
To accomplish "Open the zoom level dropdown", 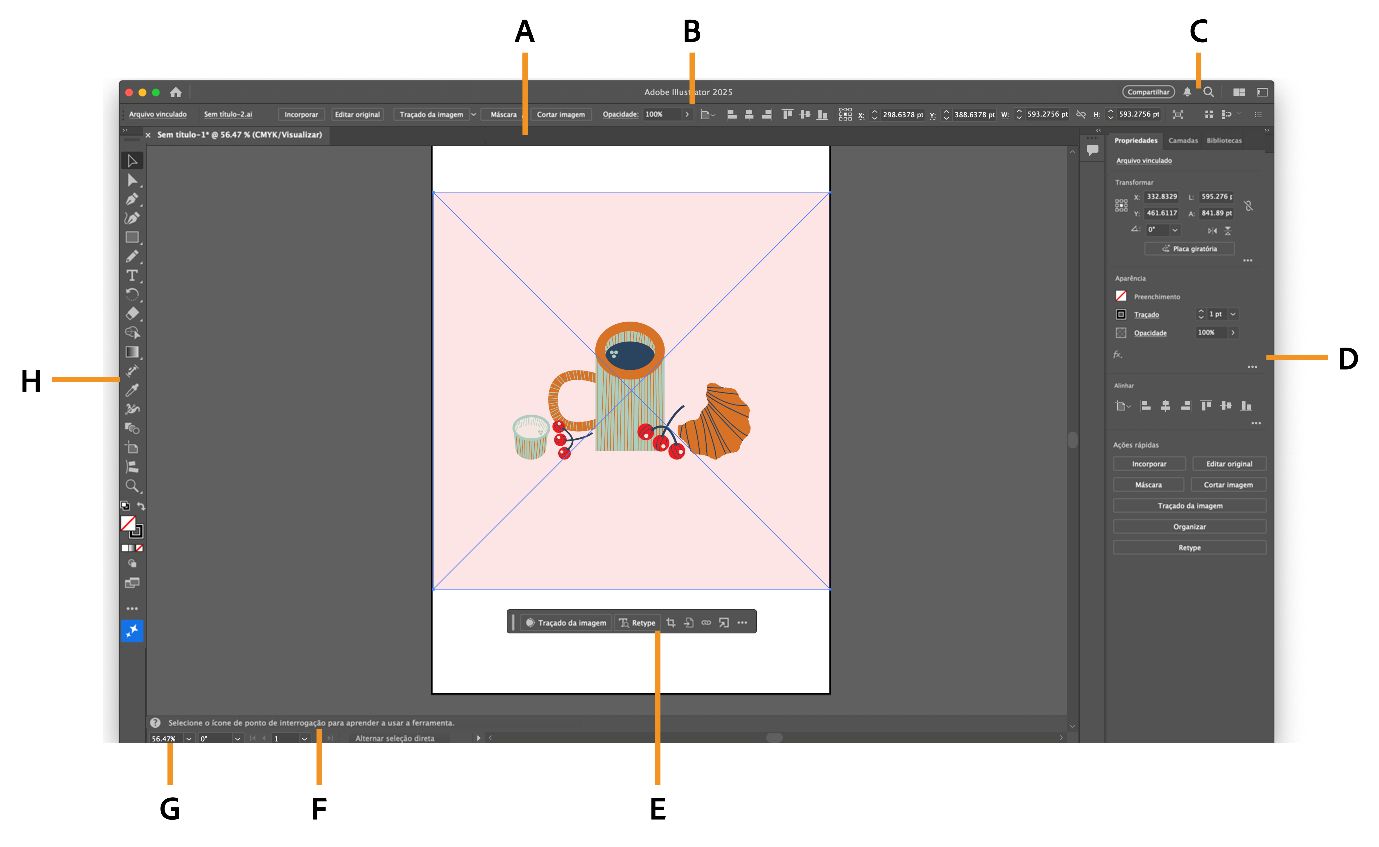I will click(189, 738).
